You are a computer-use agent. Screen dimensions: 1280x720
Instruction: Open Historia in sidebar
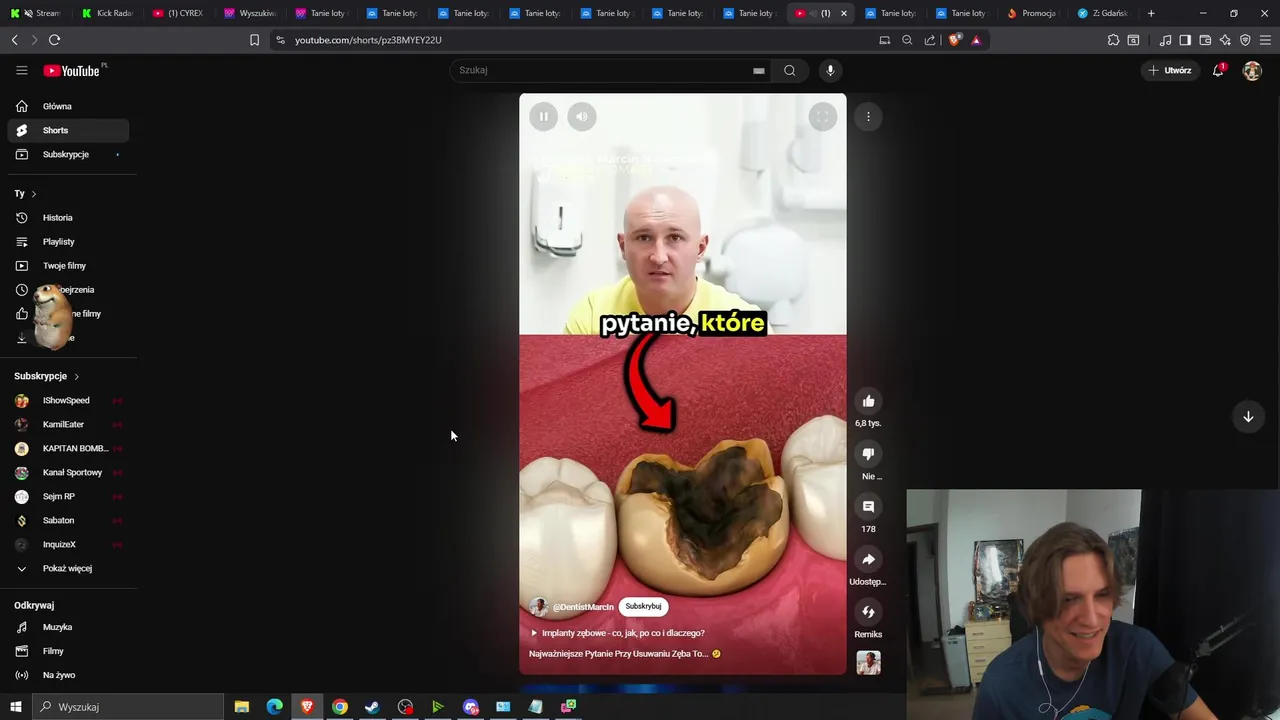click(68, 217)
